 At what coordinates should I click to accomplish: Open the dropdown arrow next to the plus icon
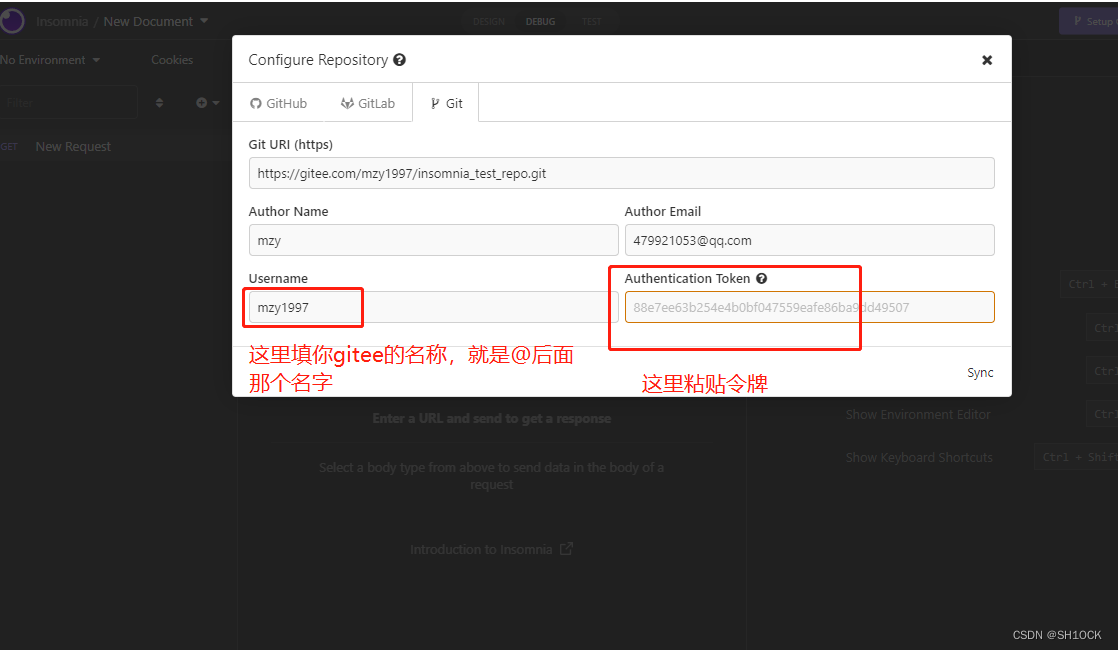[214, 102]
